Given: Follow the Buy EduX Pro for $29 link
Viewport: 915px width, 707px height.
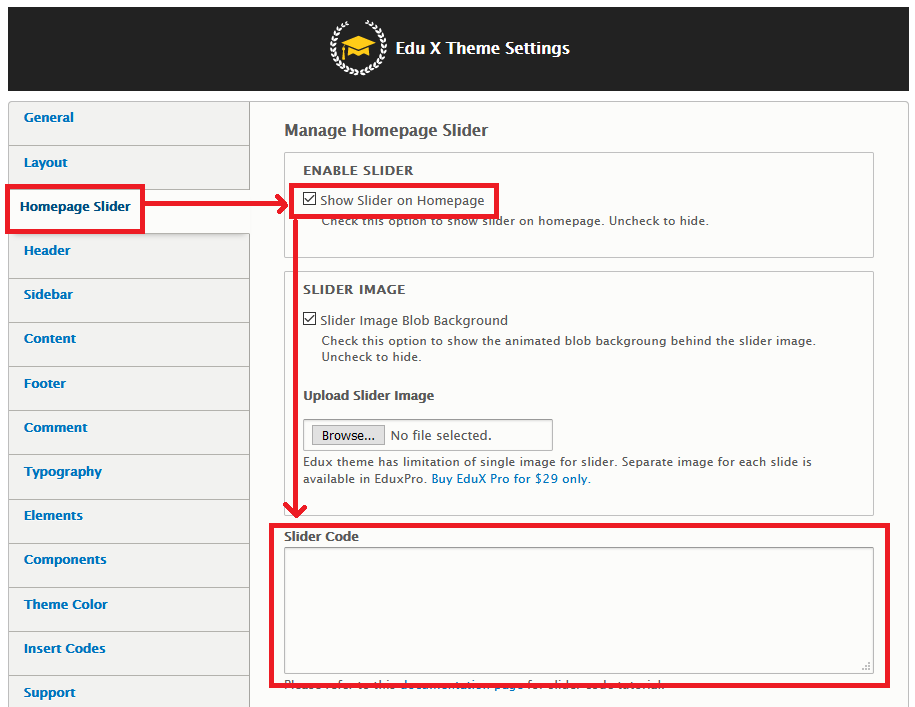Looking at the screenshot, I should point(510,479).
